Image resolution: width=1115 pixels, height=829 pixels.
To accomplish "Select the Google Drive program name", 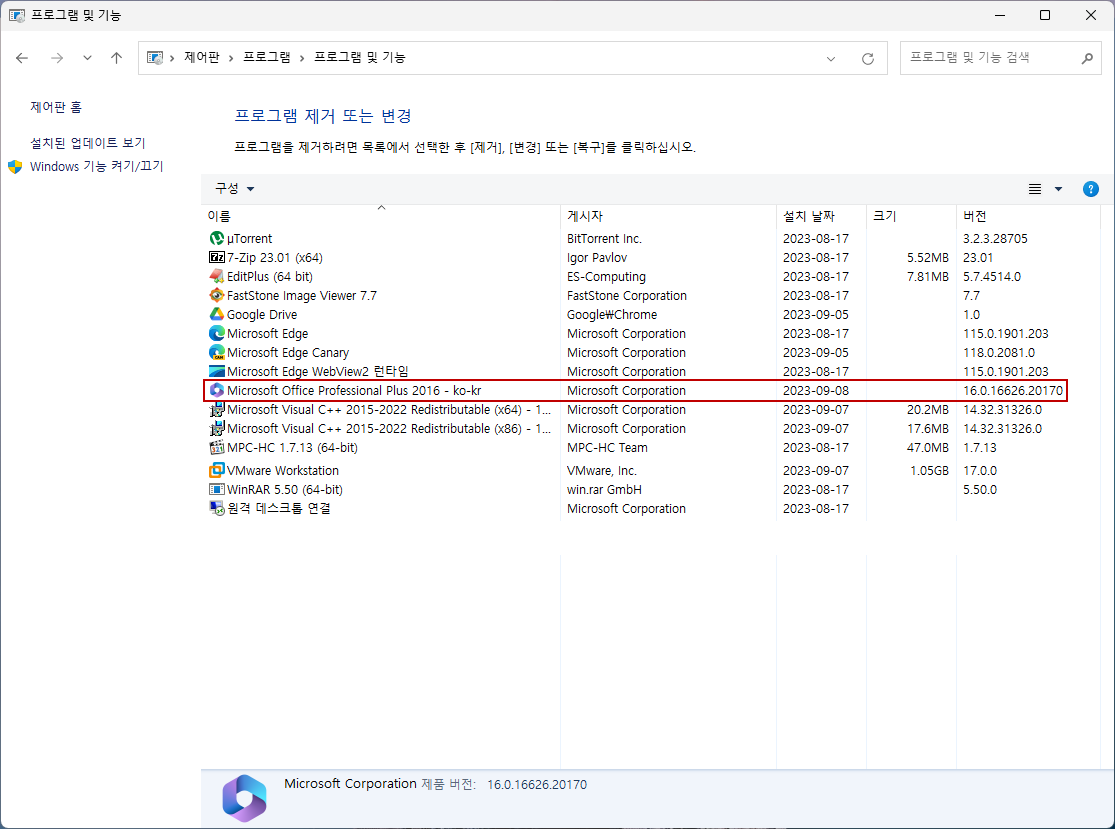I will tap(262, 314).
